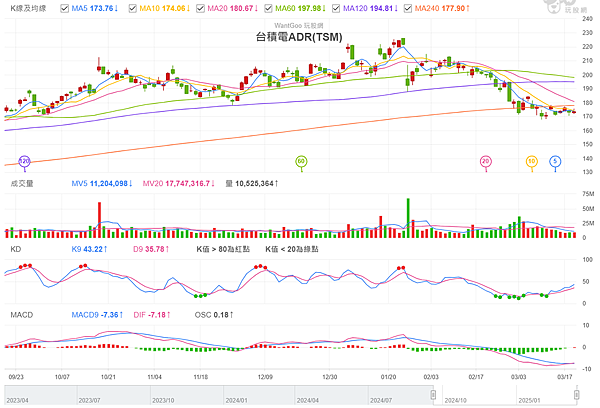This screenshot has width=600, height=408.
Task: Click the 09/23 date axis label
Action: pyautogui.click(x=16, y=377)
